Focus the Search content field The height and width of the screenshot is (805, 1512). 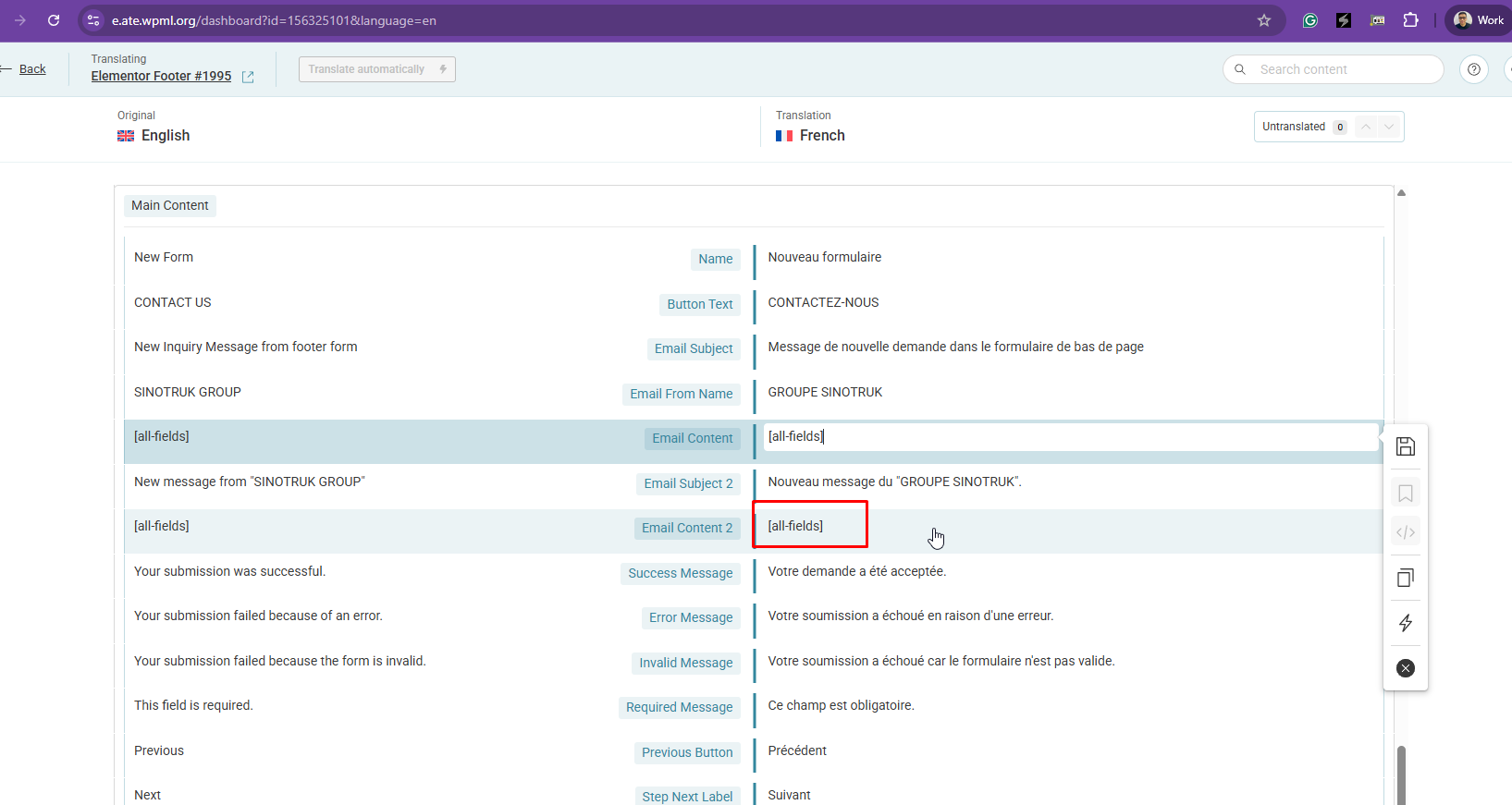[1334, 69]
